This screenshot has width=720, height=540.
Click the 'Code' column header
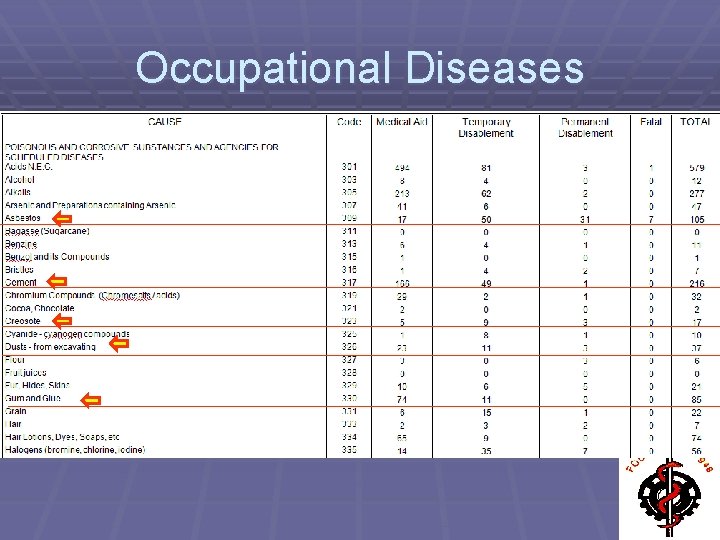click(x=349, y=122)
